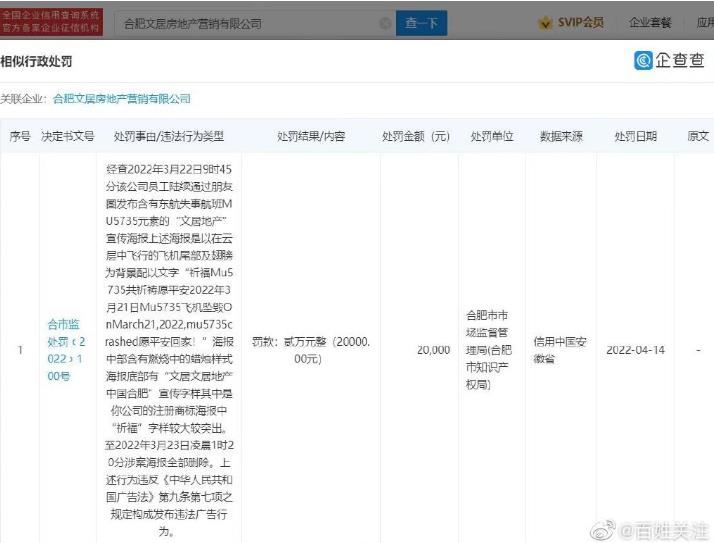Select 处罚事由/违法行为类型 column header
Screen dimensions: 714x543
169,136
